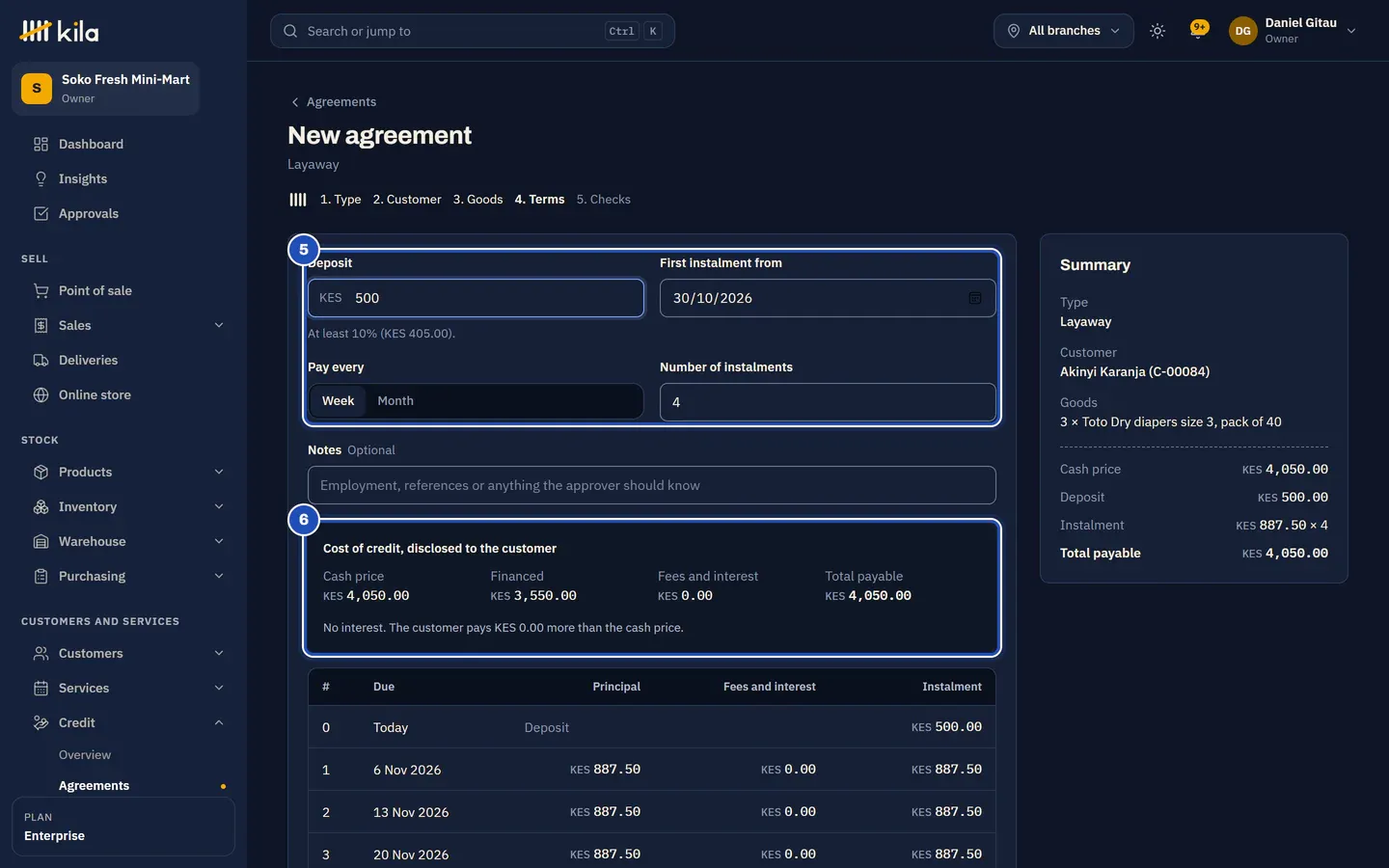The width and height of the screenshot is (1389, 868).
Task: Click the Customers people icon
Action: (x=41, y=654)
